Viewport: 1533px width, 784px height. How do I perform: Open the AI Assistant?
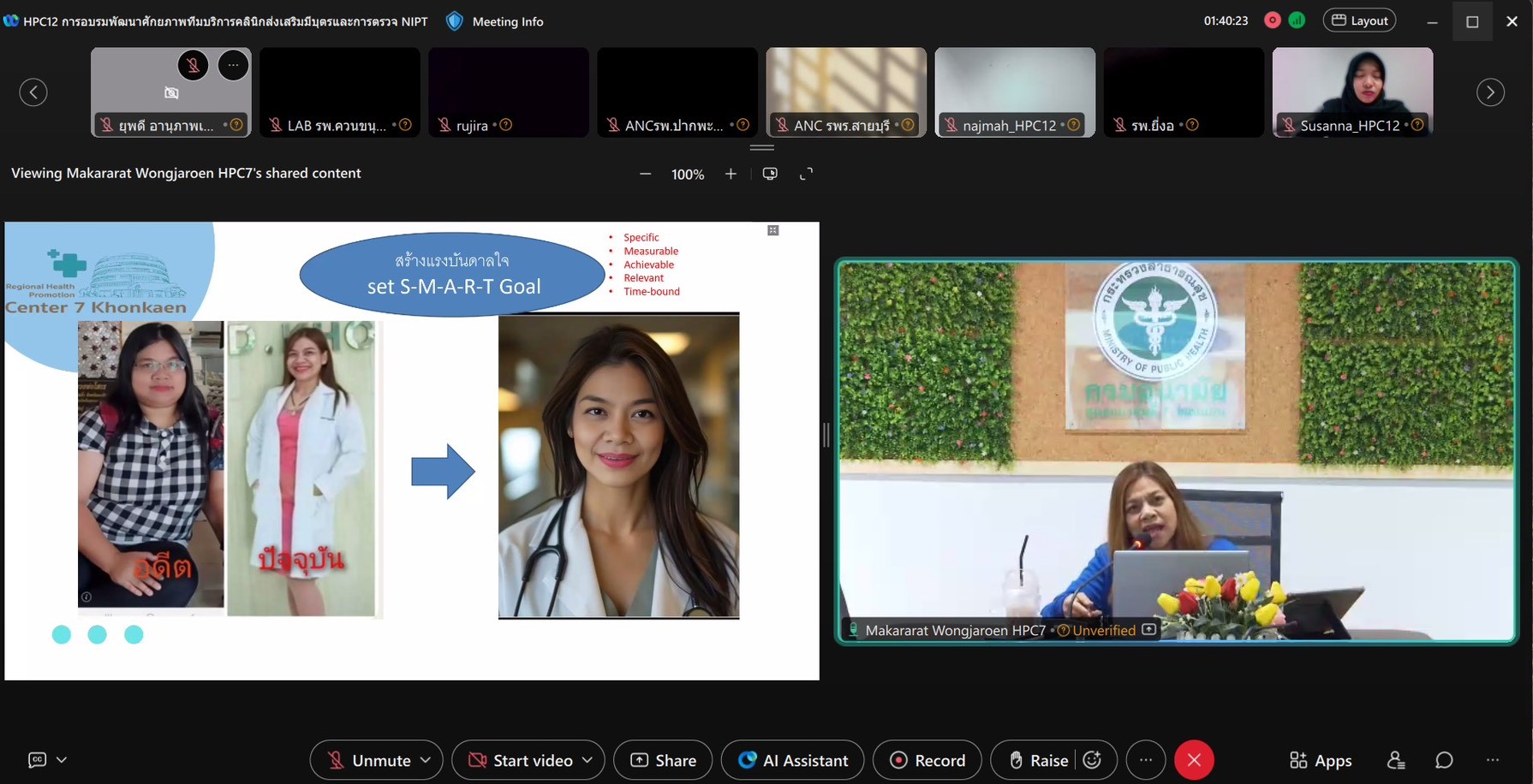coord(792,760)
